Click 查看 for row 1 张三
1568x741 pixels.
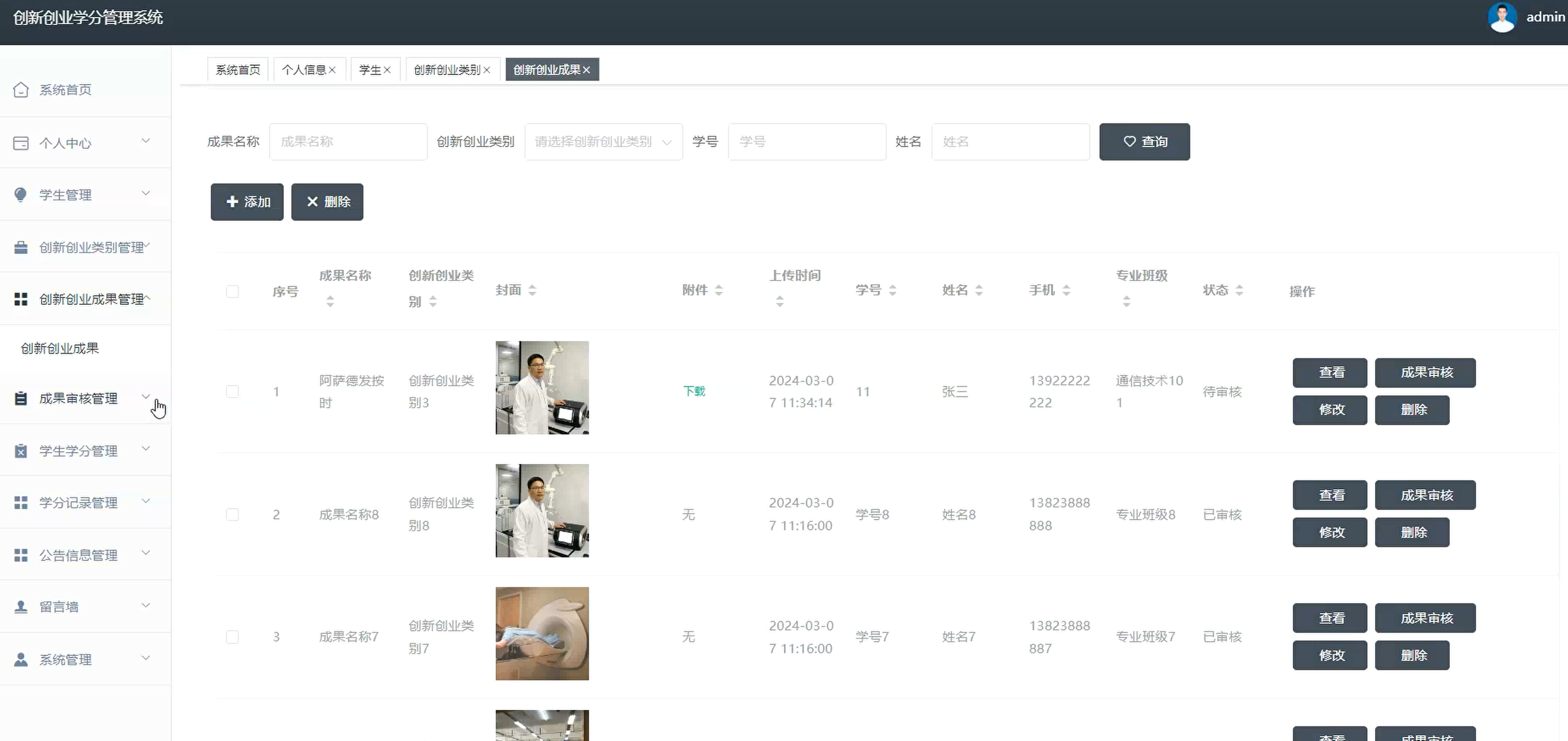pyautogui.click(x=1330, y=372)
